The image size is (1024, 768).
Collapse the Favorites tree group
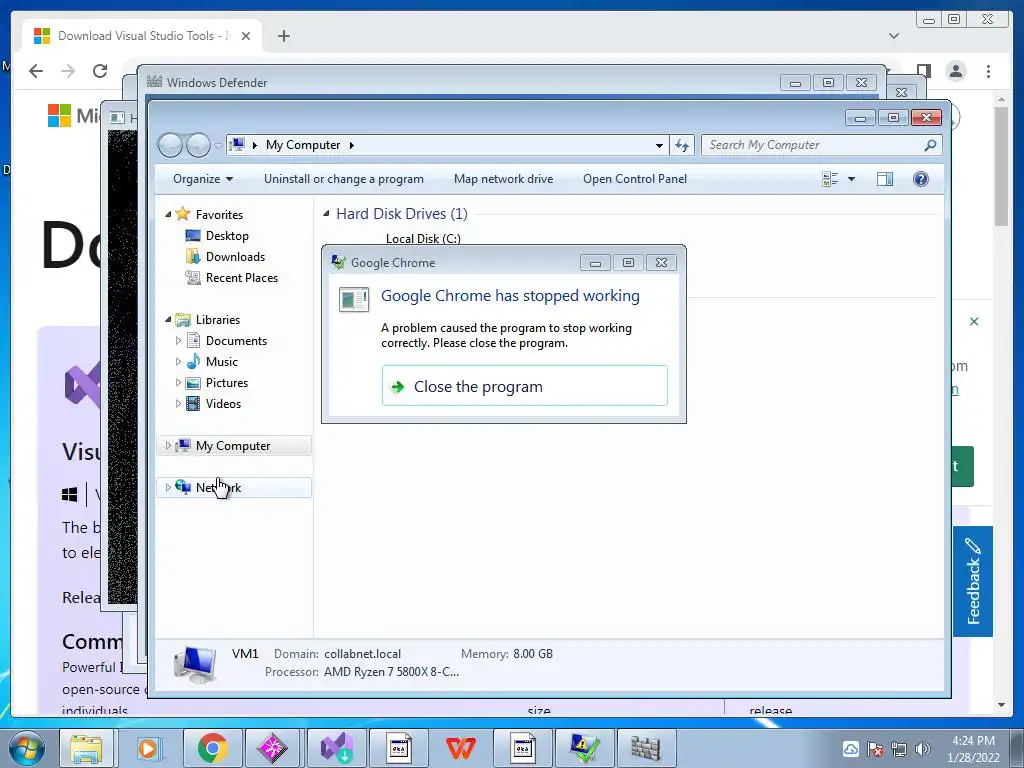click(168, 214)
